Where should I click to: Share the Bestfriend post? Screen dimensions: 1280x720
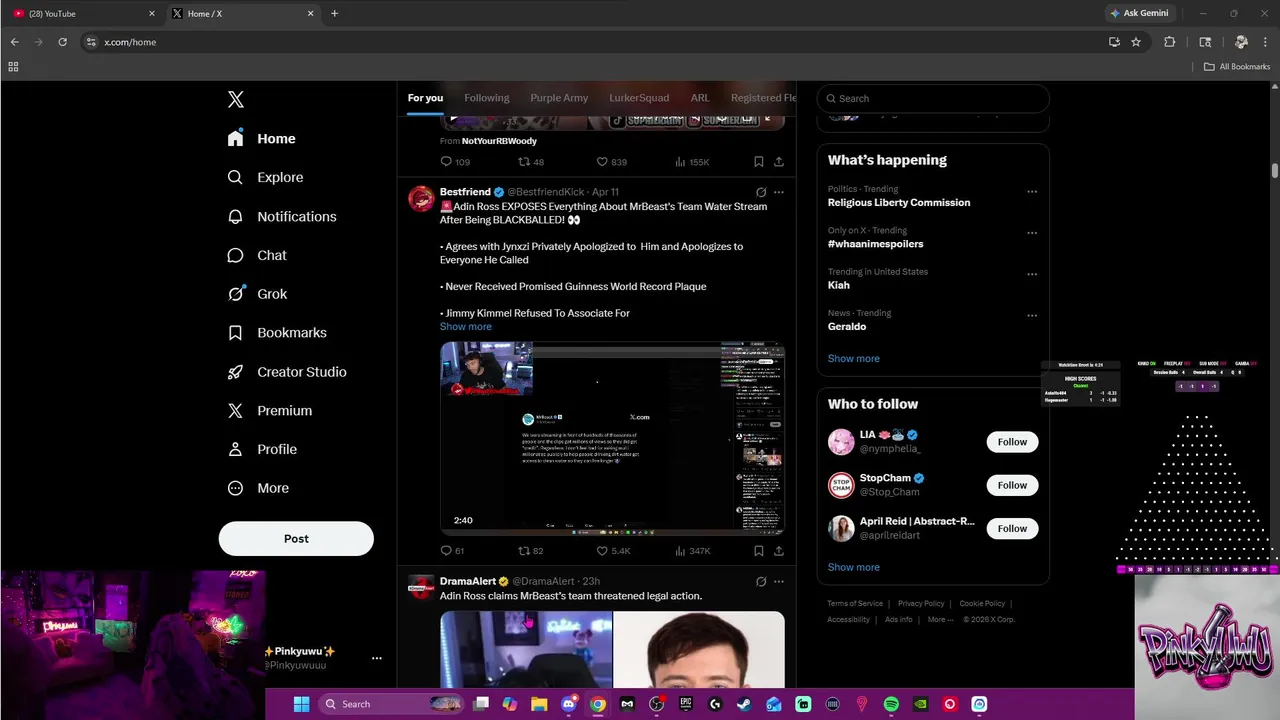point(779,551)
